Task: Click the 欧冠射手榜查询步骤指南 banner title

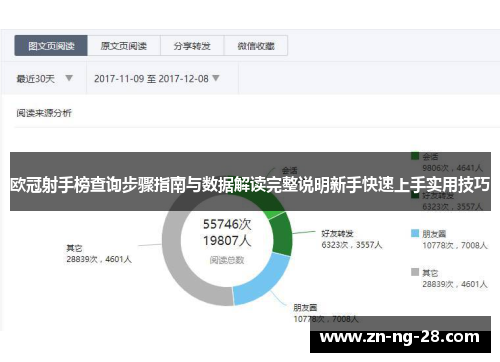Action: (250, 185)
